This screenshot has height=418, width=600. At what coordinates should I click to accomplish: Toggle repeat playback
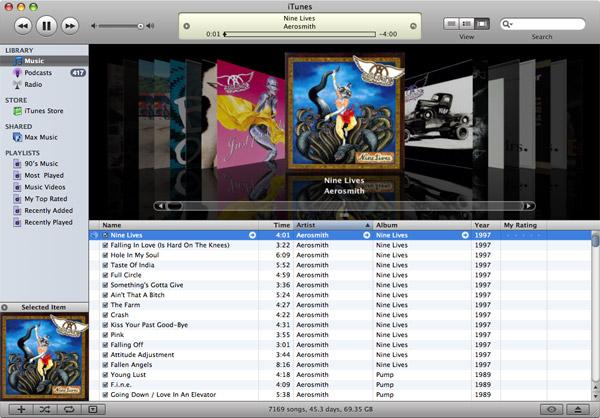point(69,409)
